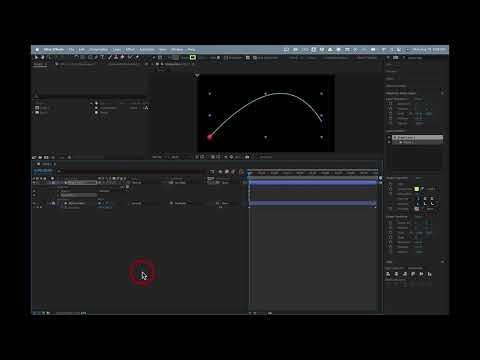Select the Pen tool
Image resolution: width=480 pixels, height=360 pixels.
(x=96, y=57)
